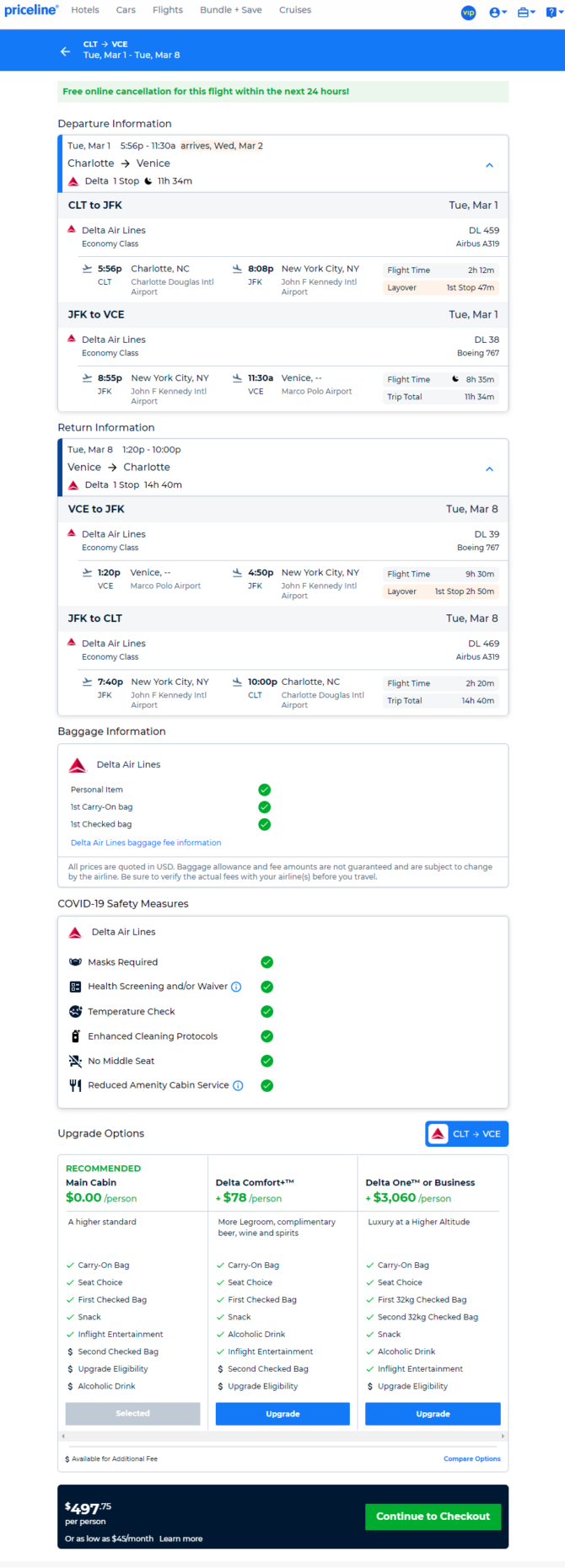Click the Temperature Check icon

click(75, 1012)
